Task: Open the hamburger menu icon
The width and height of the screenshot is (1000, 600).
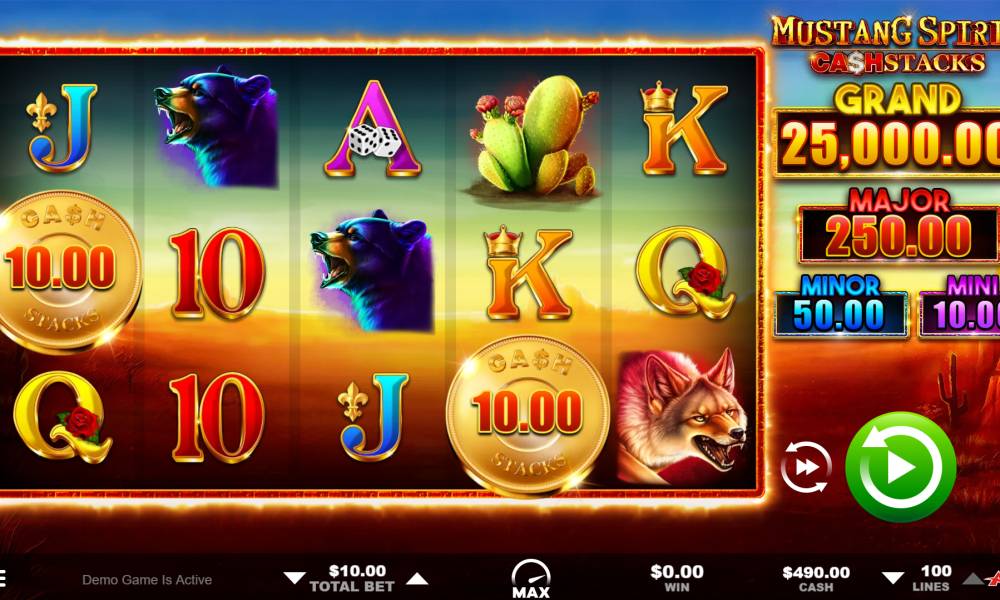Action: (3, 579)
